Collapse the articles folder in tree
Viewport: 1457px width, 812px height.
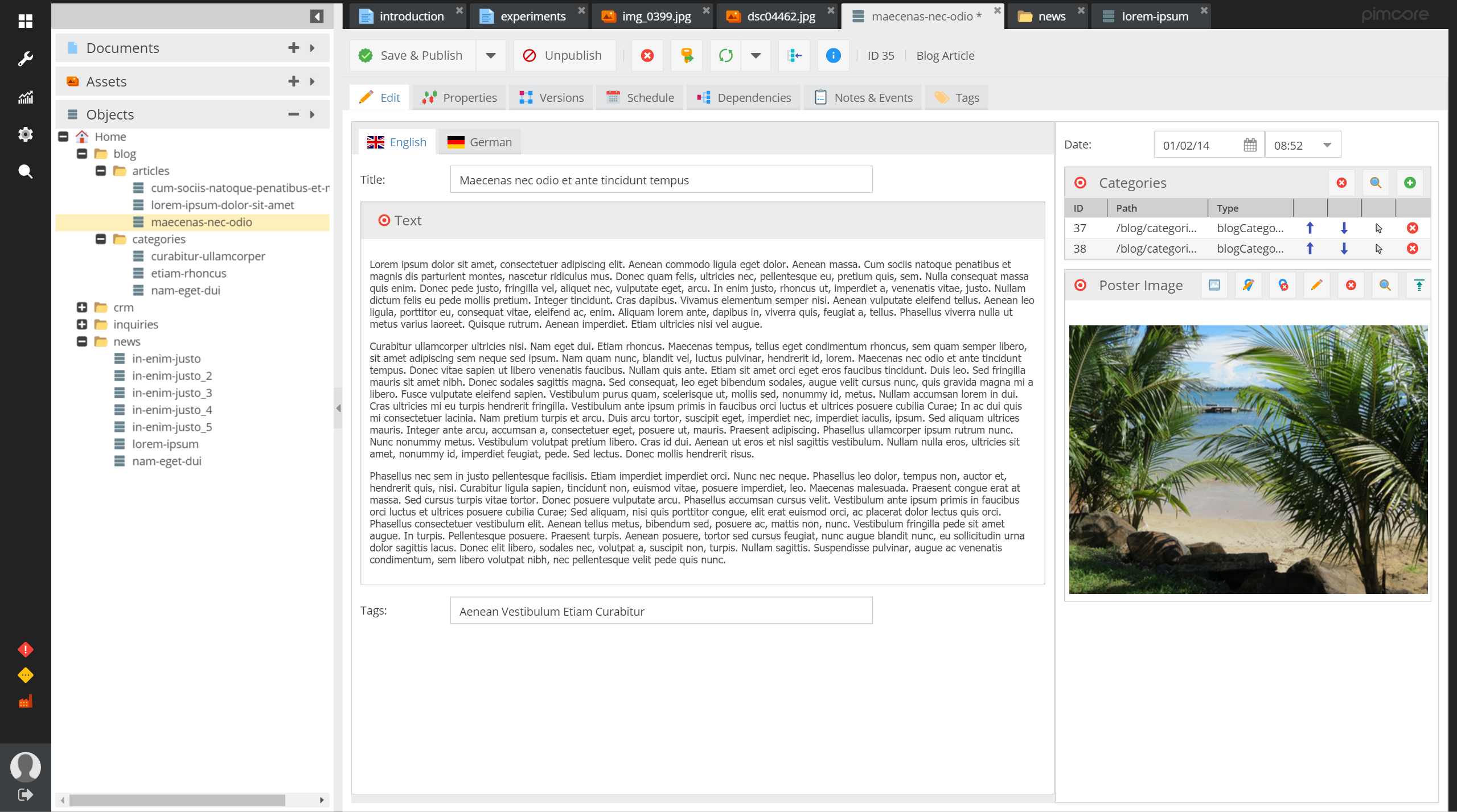click(101, 171)
